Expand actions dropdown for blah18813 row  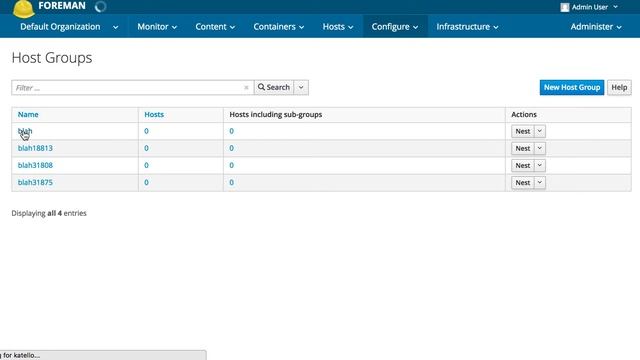540,148
